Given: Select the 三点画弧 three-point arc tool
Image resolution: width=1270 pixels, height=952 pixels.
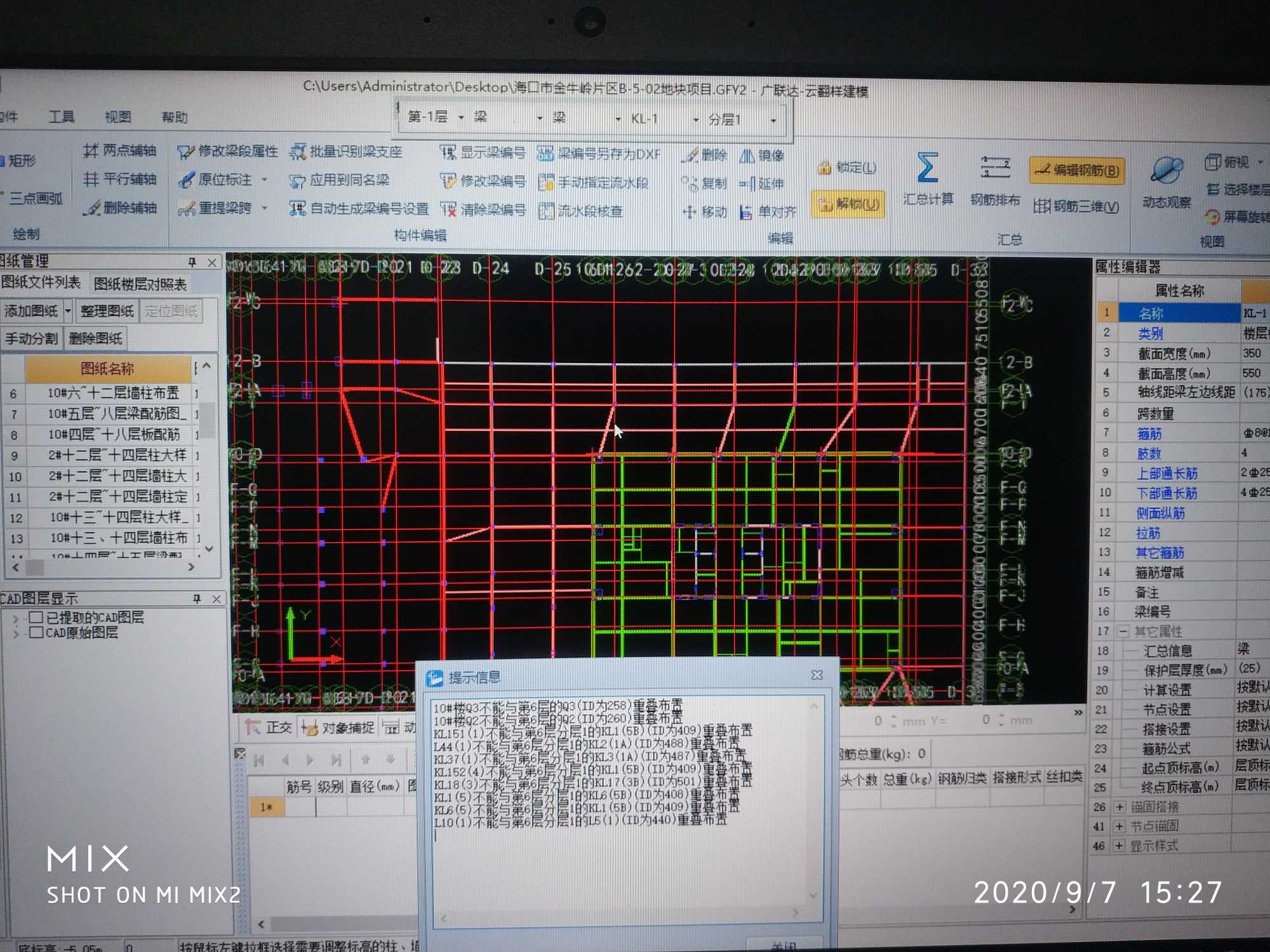Looking at the screenshot, I should click(x=30, y=198).
